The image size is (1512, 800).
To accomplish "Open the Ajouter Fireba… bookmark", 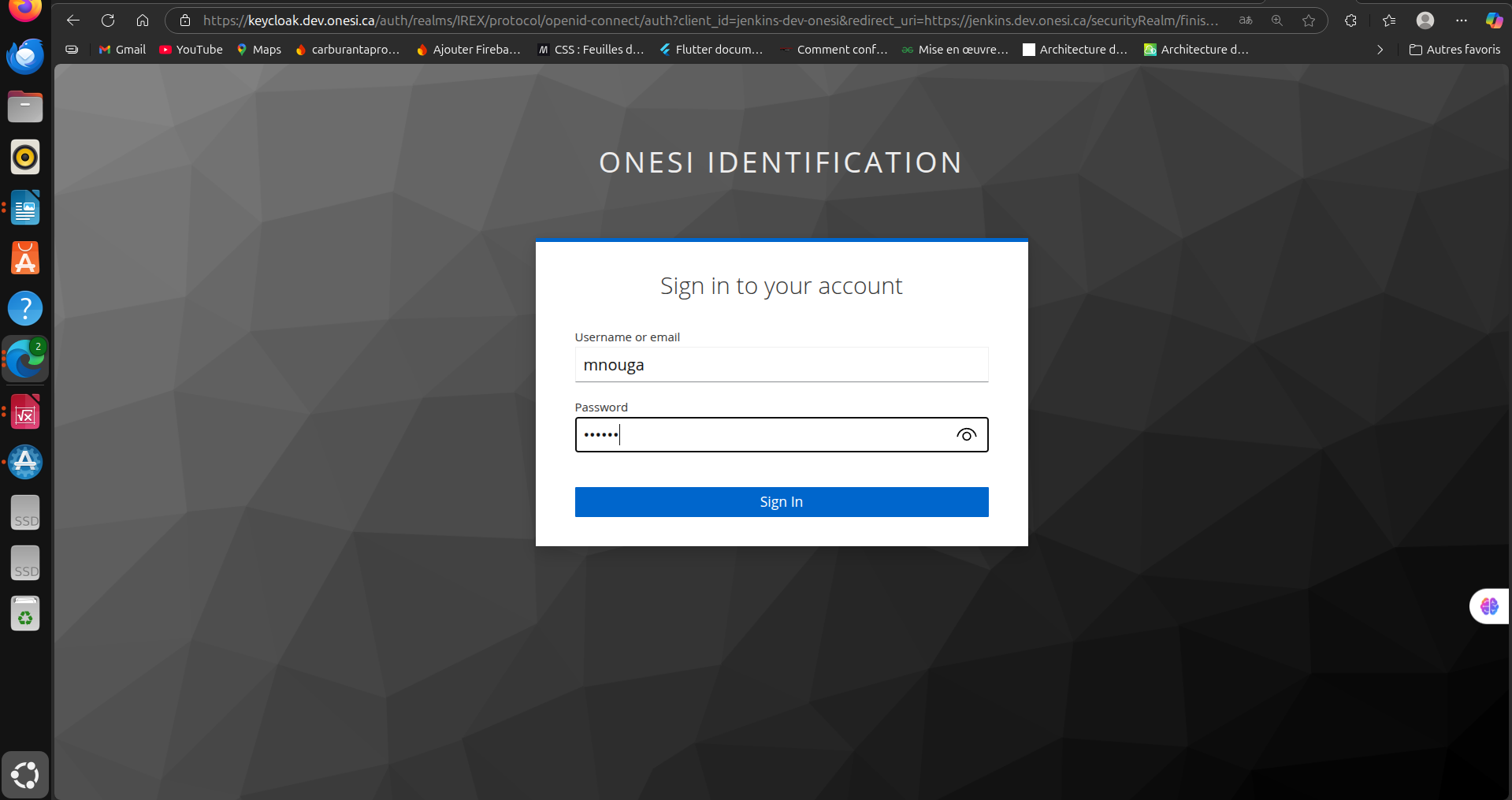I will click(469, 50).
